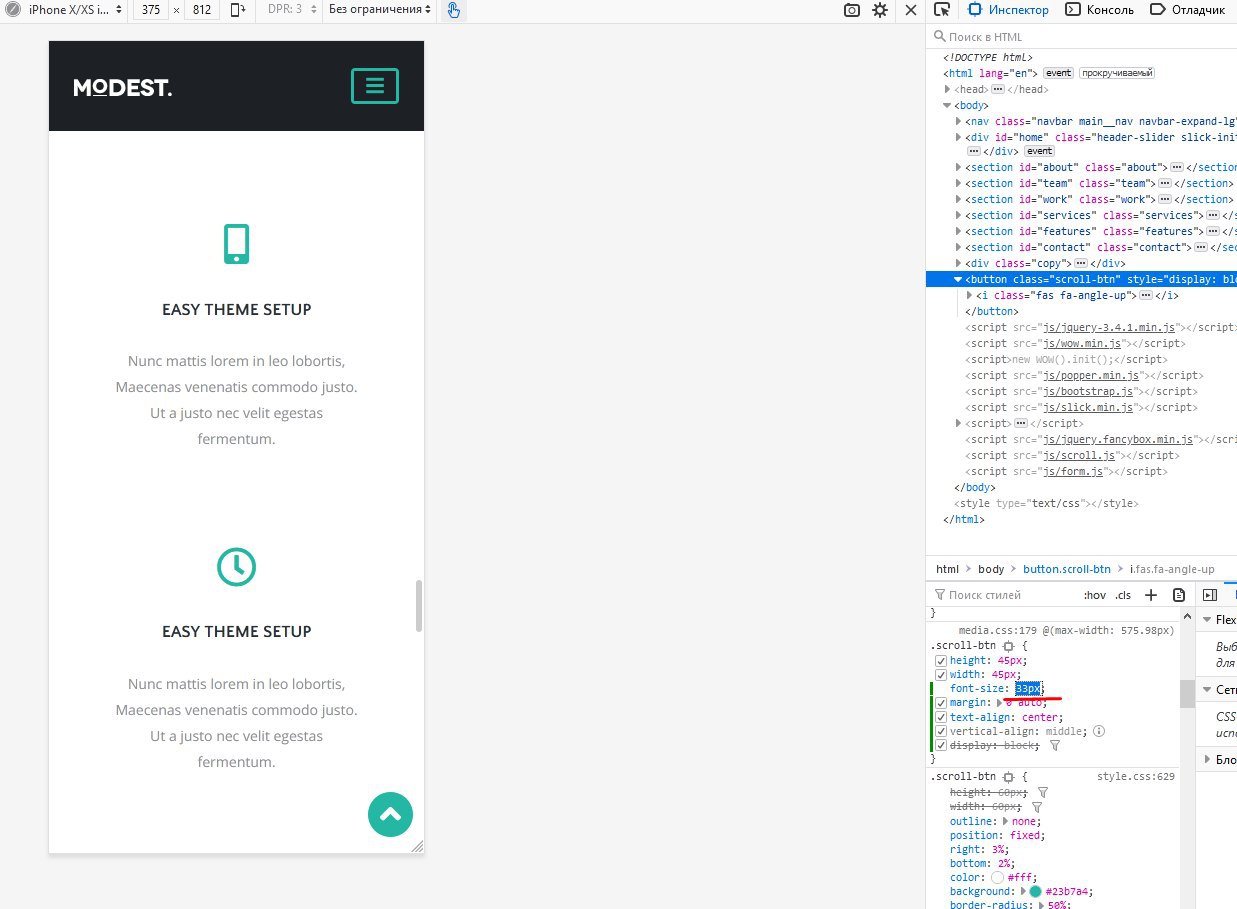Toggle the :hov pseudo-class panel
This screenshot has height=909, width=1237.
click(x=1095, y=595)
